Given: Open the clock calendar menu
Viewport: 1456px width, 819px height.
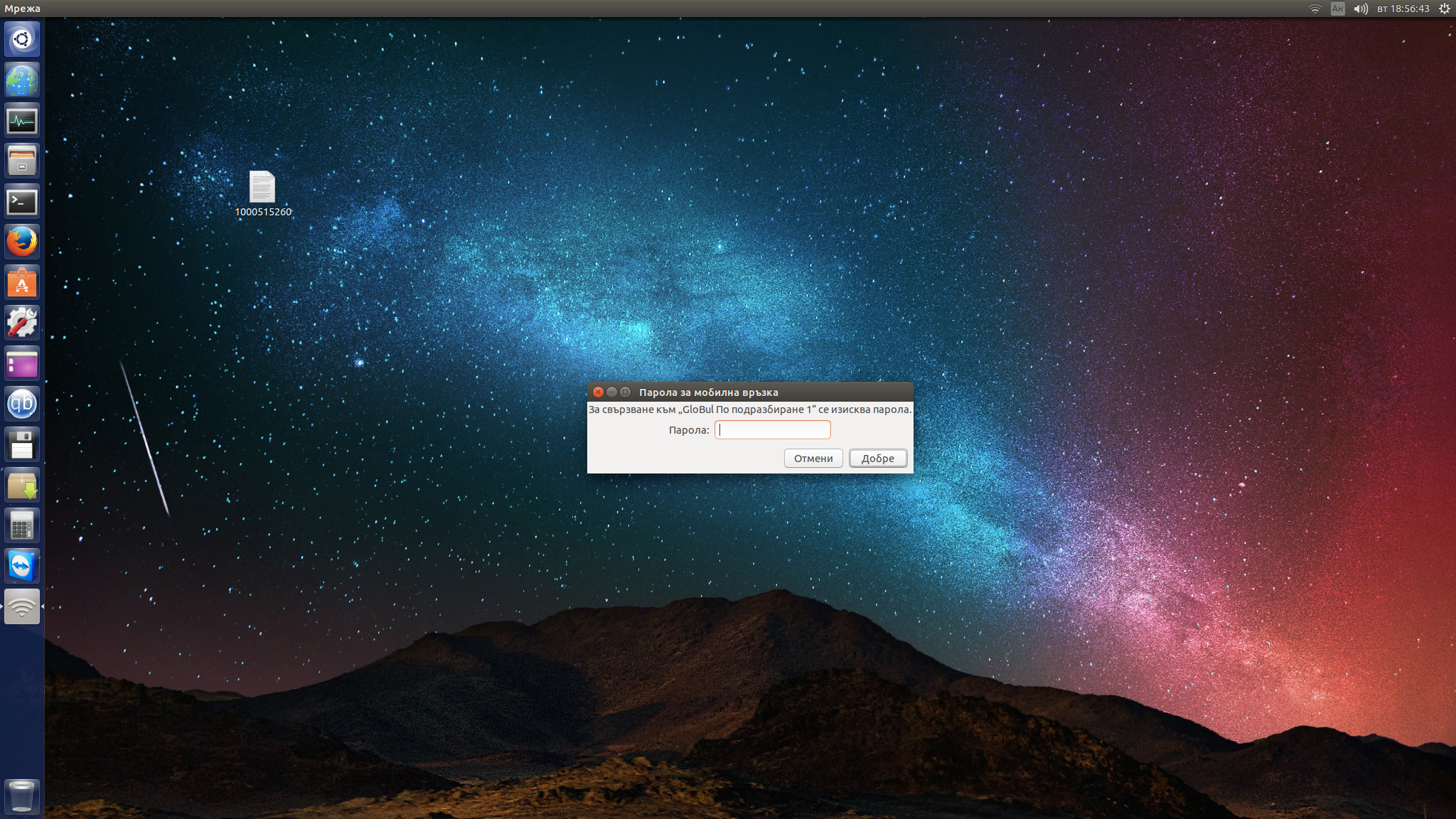Looking at the screenshot, I should point(1403,9).
